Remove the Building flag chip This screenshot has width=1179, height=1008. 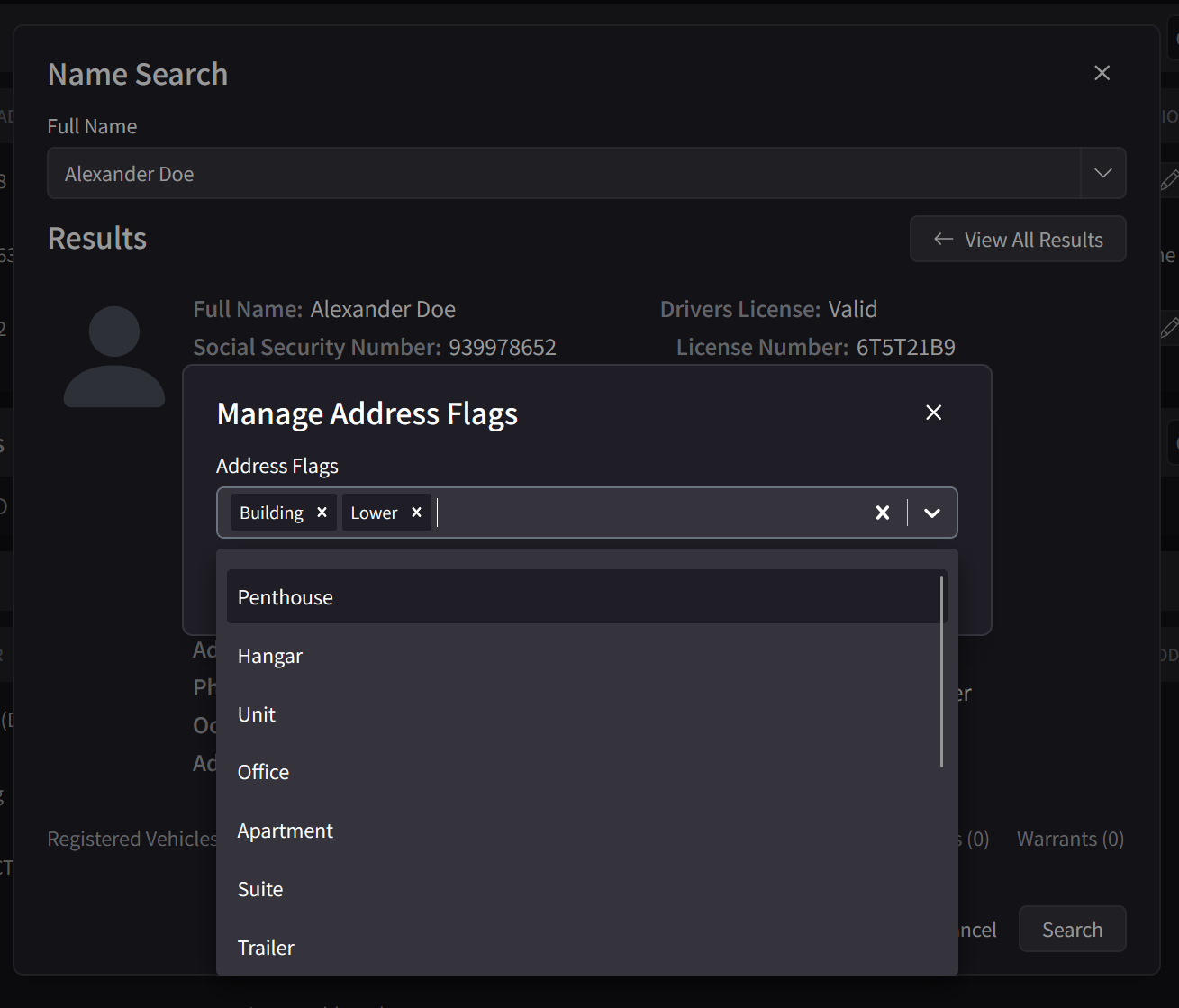pos(322,512)
